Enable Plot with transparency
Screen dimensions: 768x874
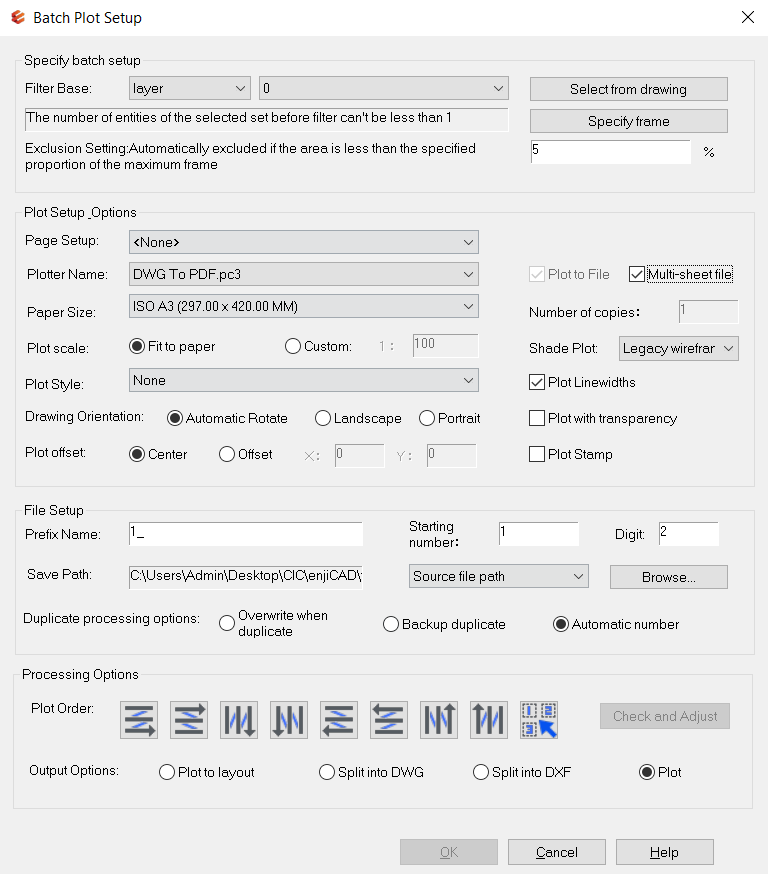click(537, 418)
